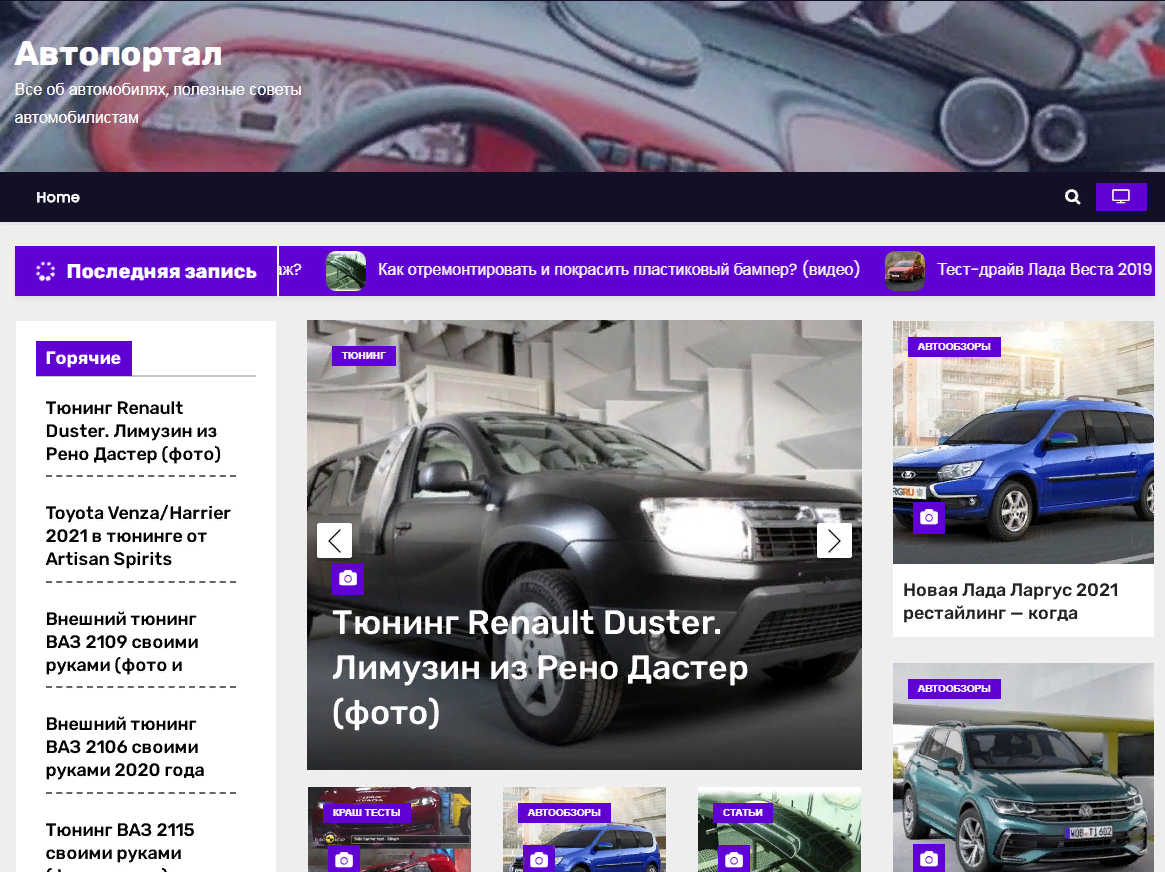Viewport: 1165px width, 872px height.
Task: Click the spinner icon beside Последняя запись
Action: click(45, 271)
